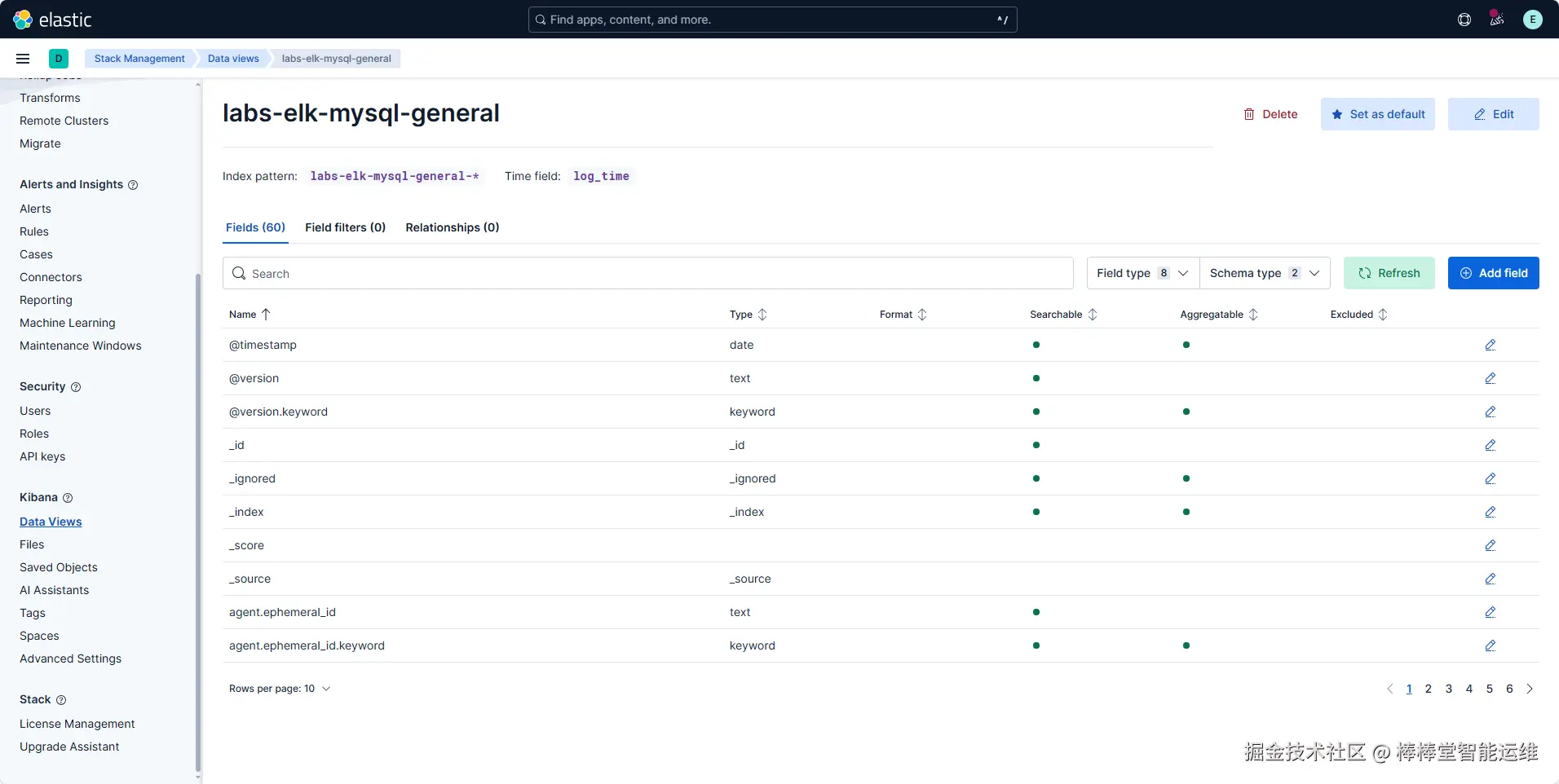
Task: Edit the _ignored field
Action: pos(1491,478)
